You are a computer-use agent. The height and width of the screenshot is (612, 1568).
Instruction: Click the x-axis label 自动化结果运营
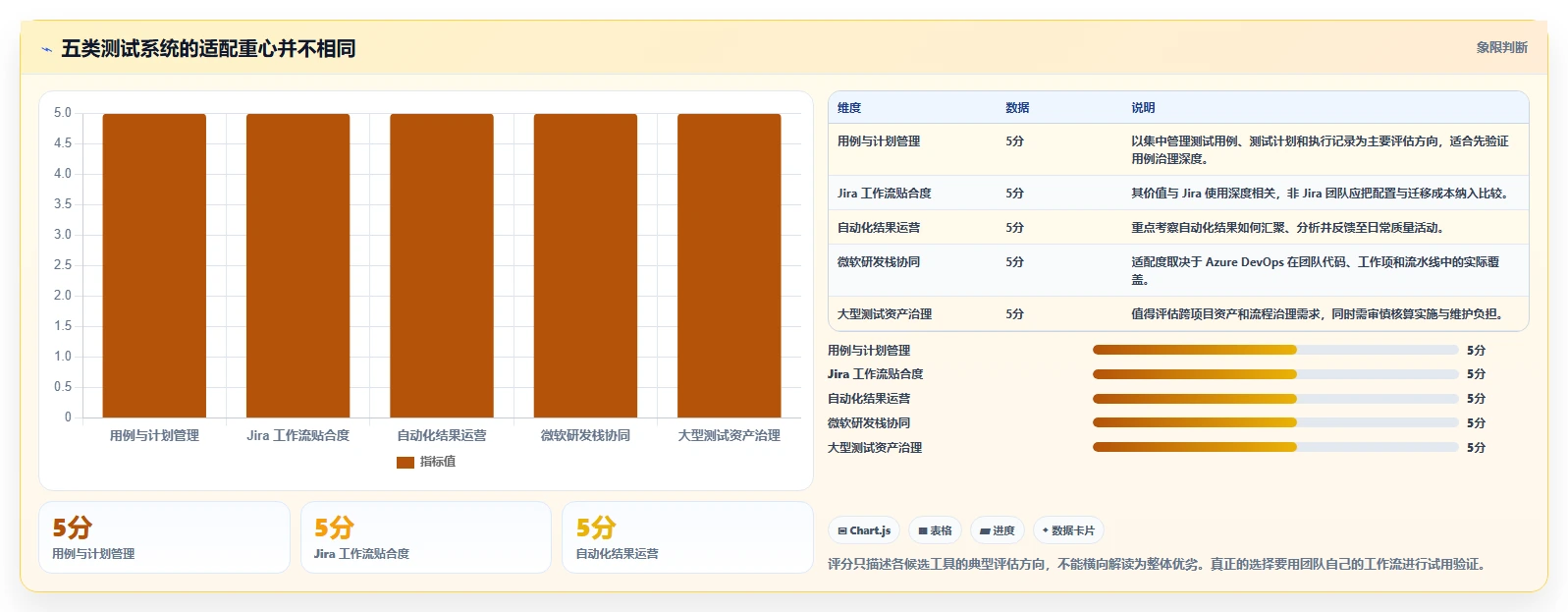[x=442, y=435]
